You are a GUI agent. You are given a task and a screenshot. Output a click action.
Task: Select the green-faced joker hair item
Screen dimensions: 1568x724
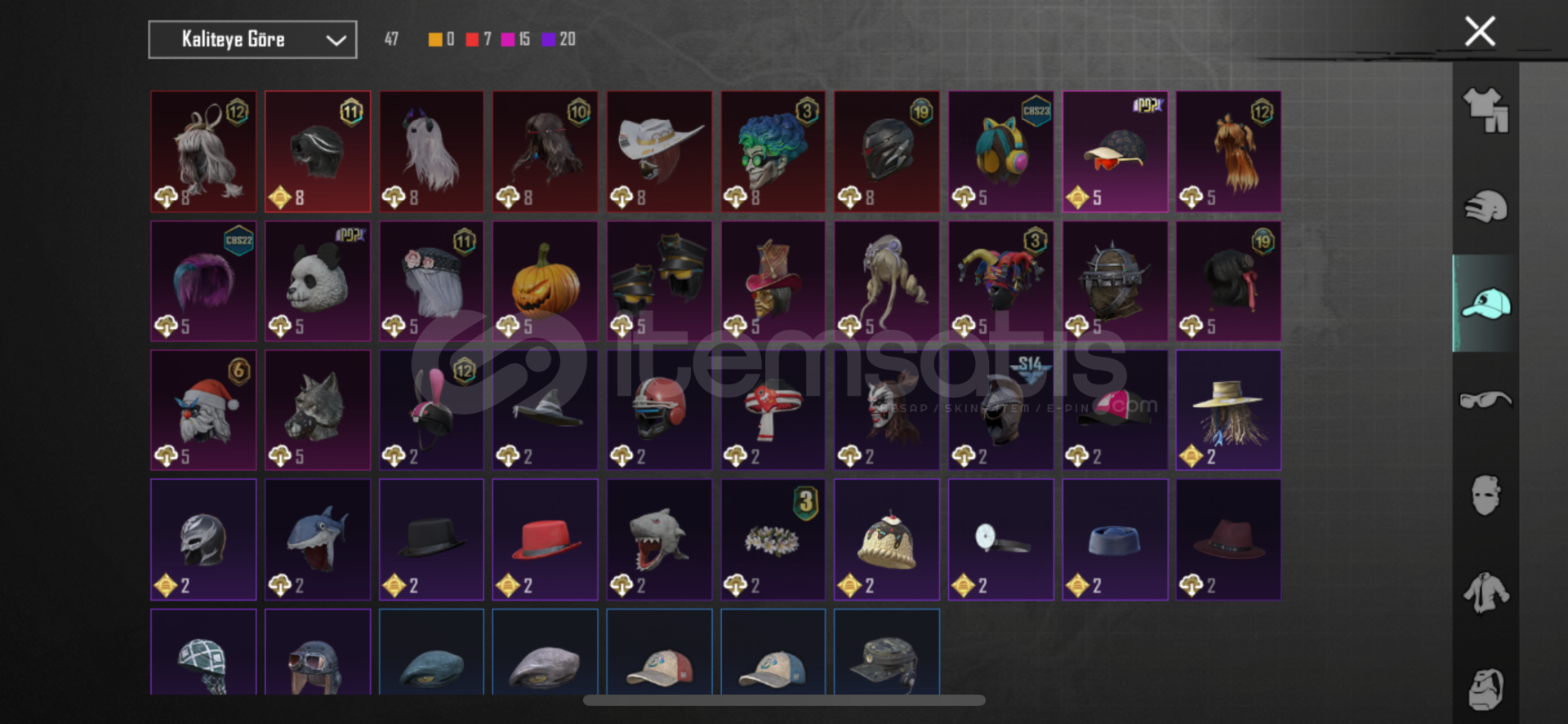point(773,152)
